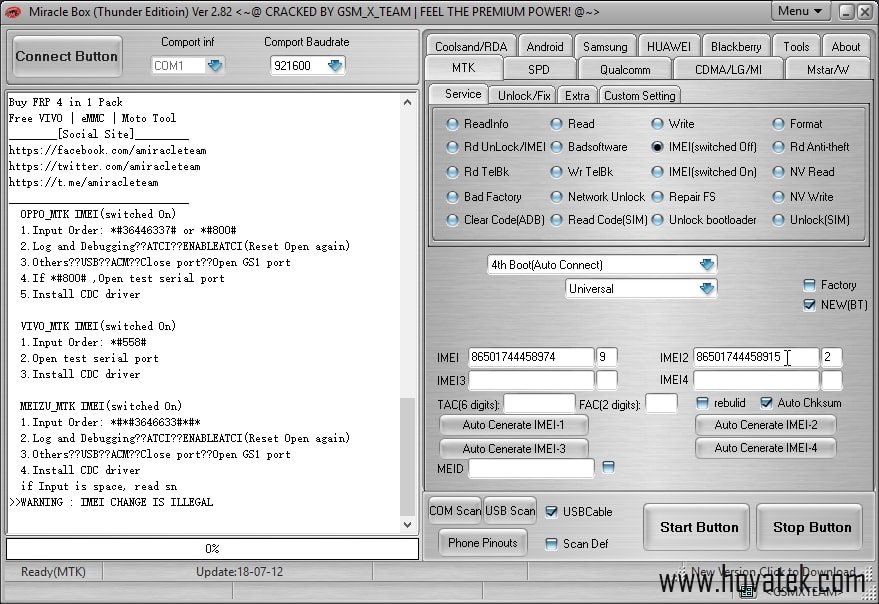Image resolution: width=879 pixels, height=604 pixels.
Task: Open the Unlock/Fix sub-tab
Action: tap(524, 95)
